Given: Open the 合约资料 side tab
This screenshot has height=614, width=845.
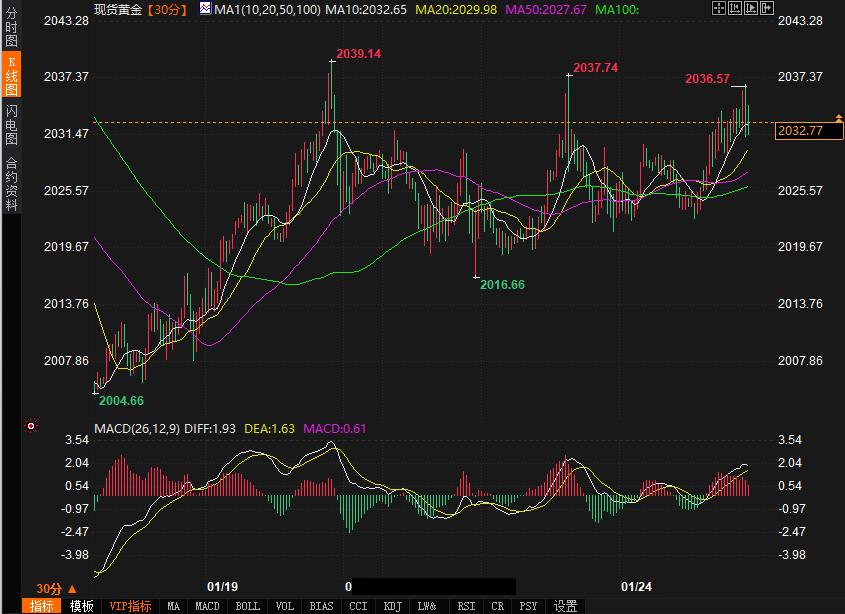Looking at the screenshot, I should click(11, 184).
